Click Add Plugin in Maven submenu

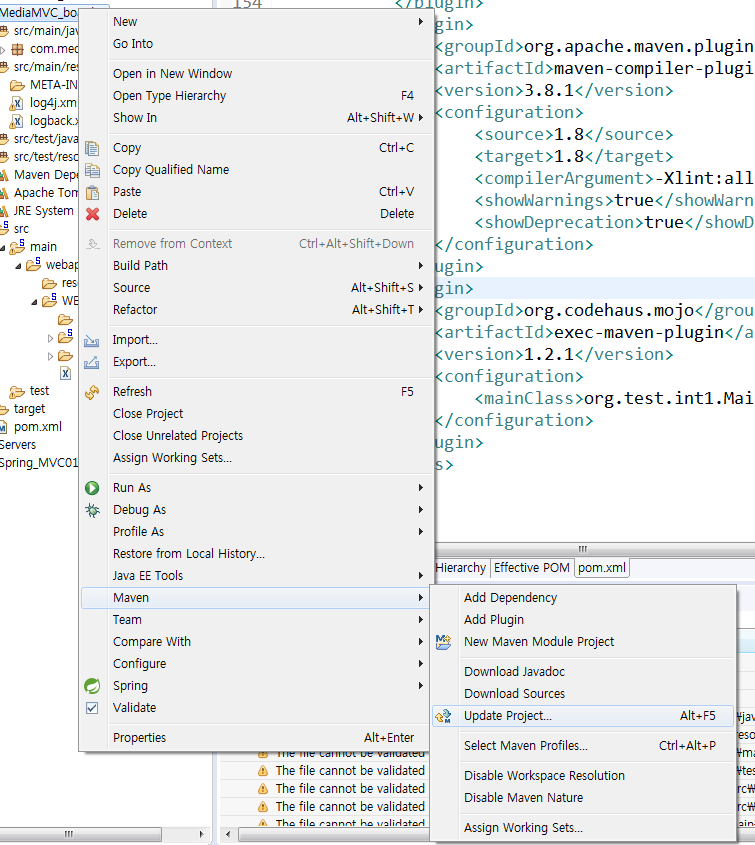[583, 620]
